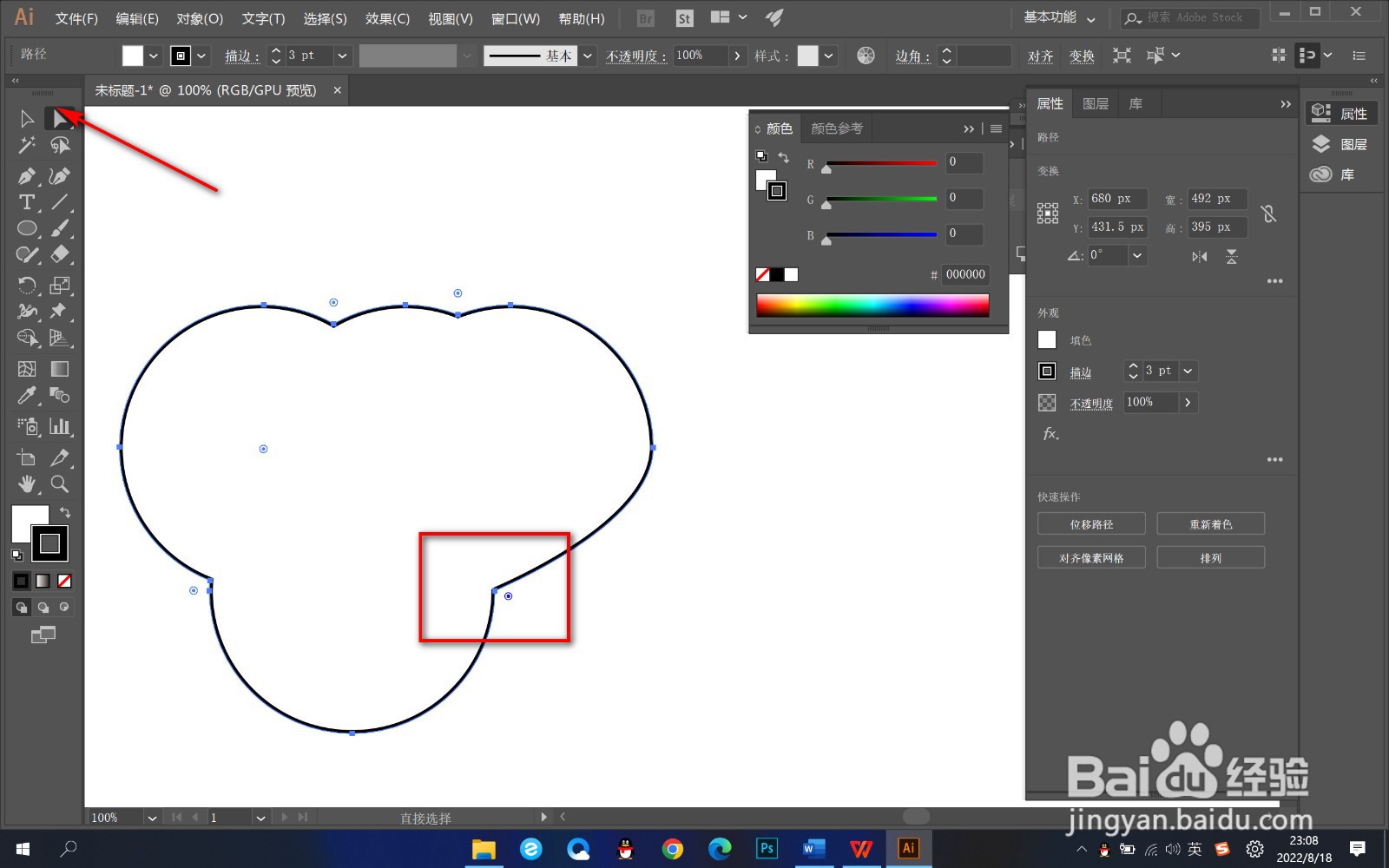
Task: Pick a color from the spectrum bar
Action: pyautogui.click(x=872, y=305)
